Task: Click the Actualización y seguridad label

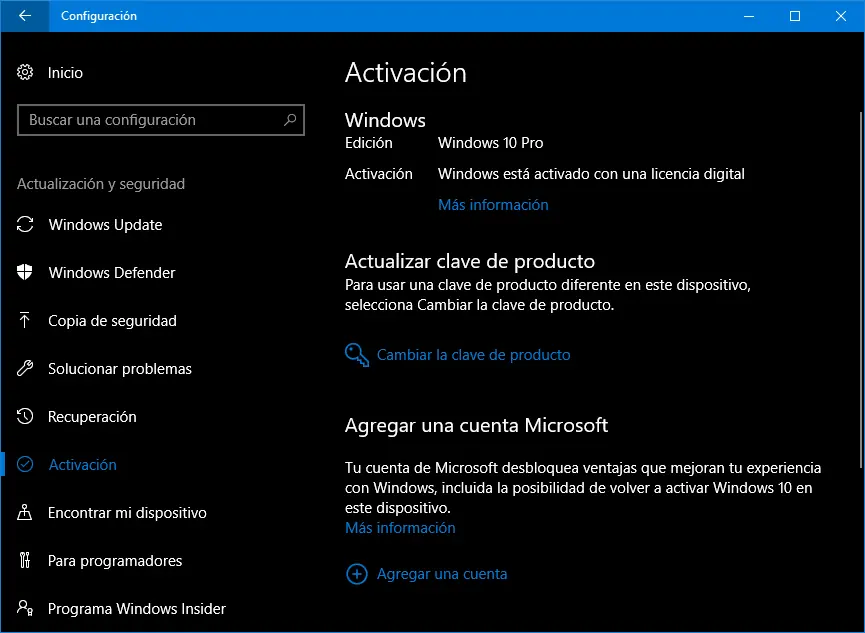Action: [x=101, y=184]
